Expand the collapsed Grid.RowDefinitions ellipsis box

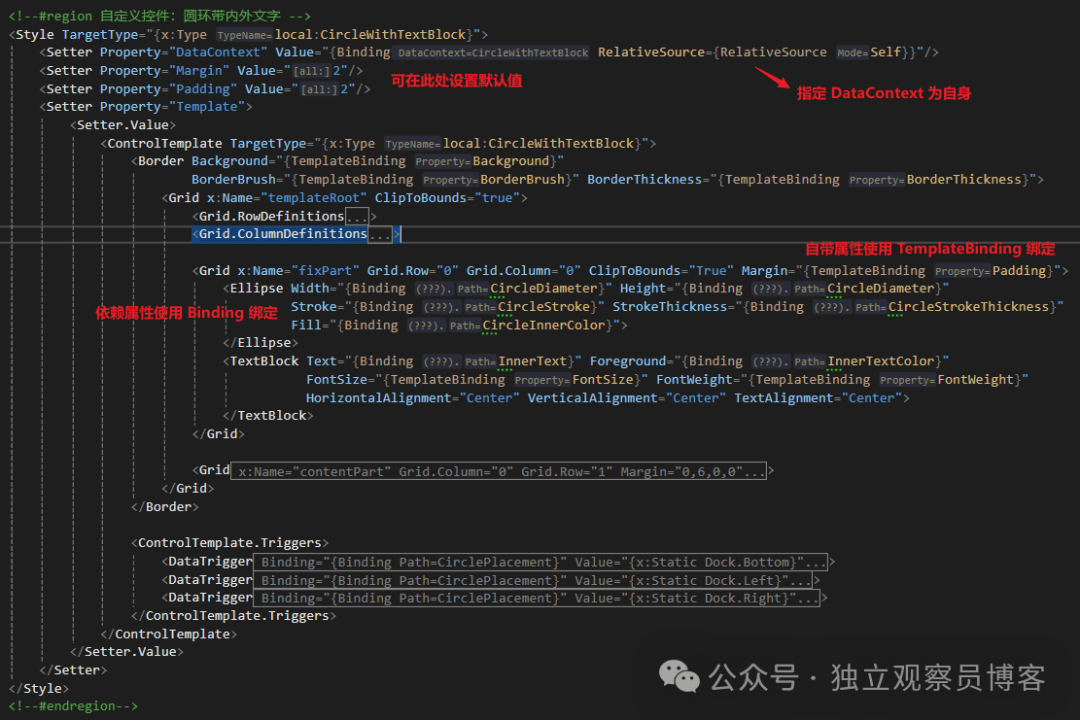point(356,216)
